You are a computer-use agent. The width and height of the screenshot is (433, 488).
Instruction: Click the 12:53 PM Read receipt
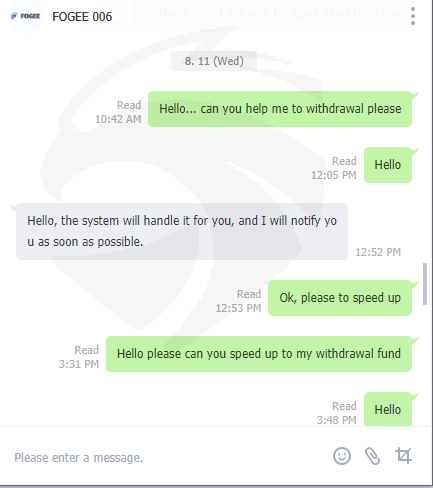click(x=238, y=301)
